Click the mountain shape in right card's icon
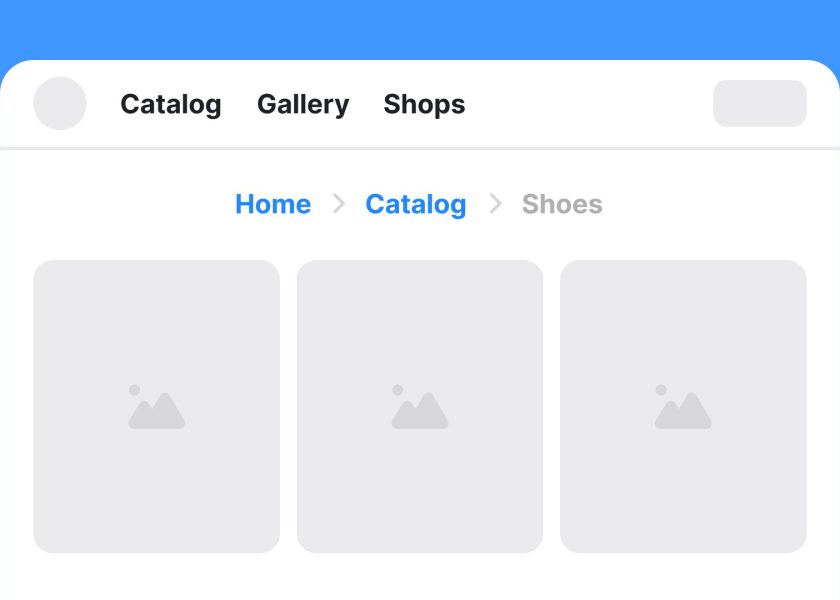The image size is (840, 600). pos(684,411)
